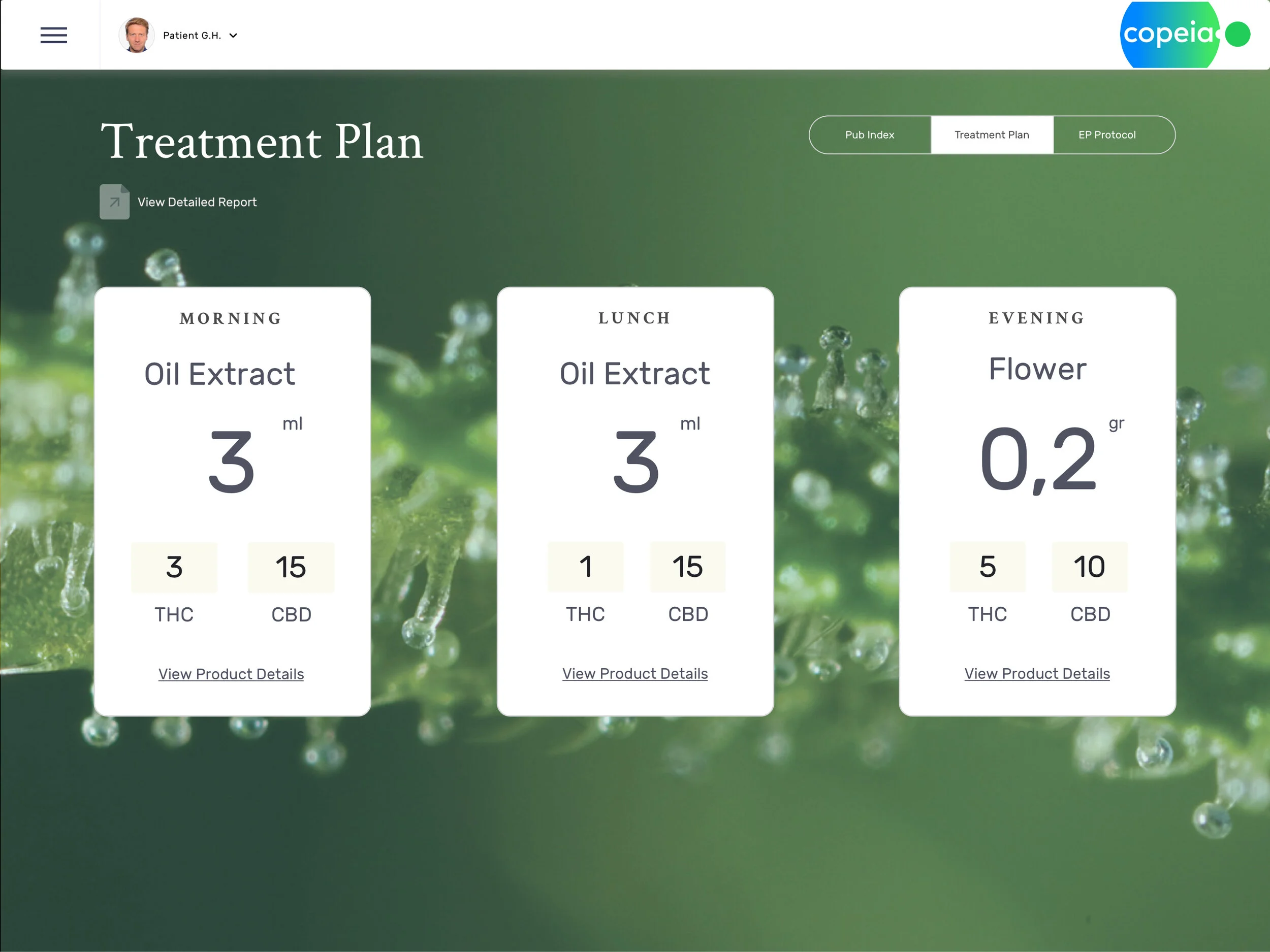Click the THC value box on Lunch card
Viewport: 1270px width, 952px height.
pos(585,567)
